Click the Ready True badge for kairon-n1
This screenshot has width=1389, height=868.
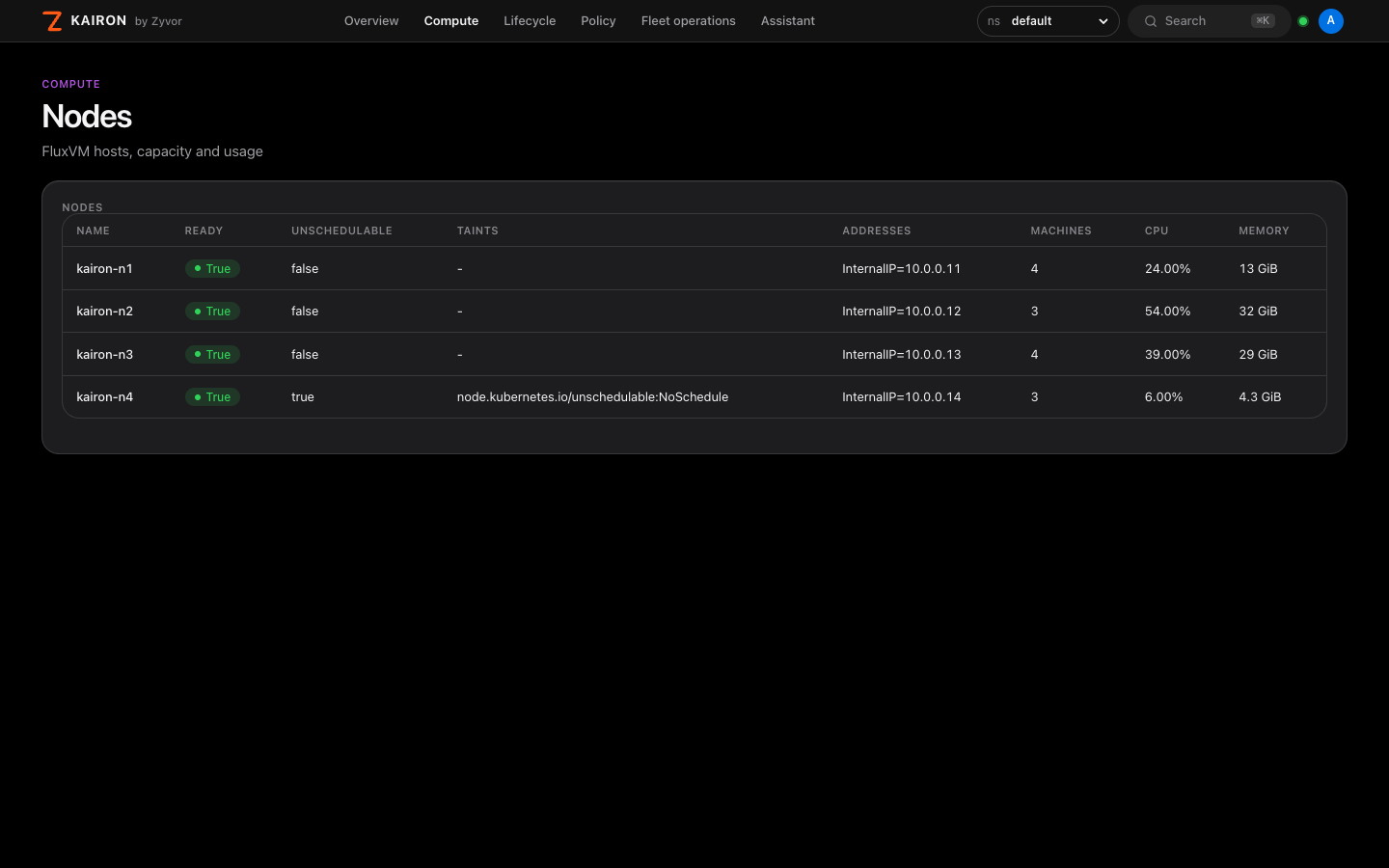tap(212, 269)
